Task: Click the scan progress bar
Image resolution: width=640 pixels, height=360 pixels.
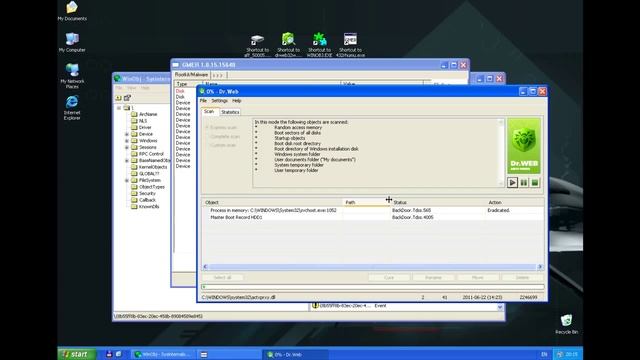Action: click(x=373, y=287)
